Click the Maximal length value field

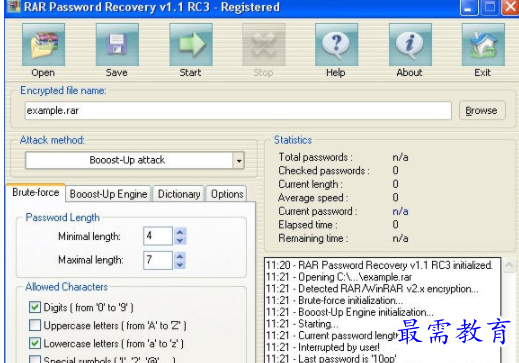point(158,260)
